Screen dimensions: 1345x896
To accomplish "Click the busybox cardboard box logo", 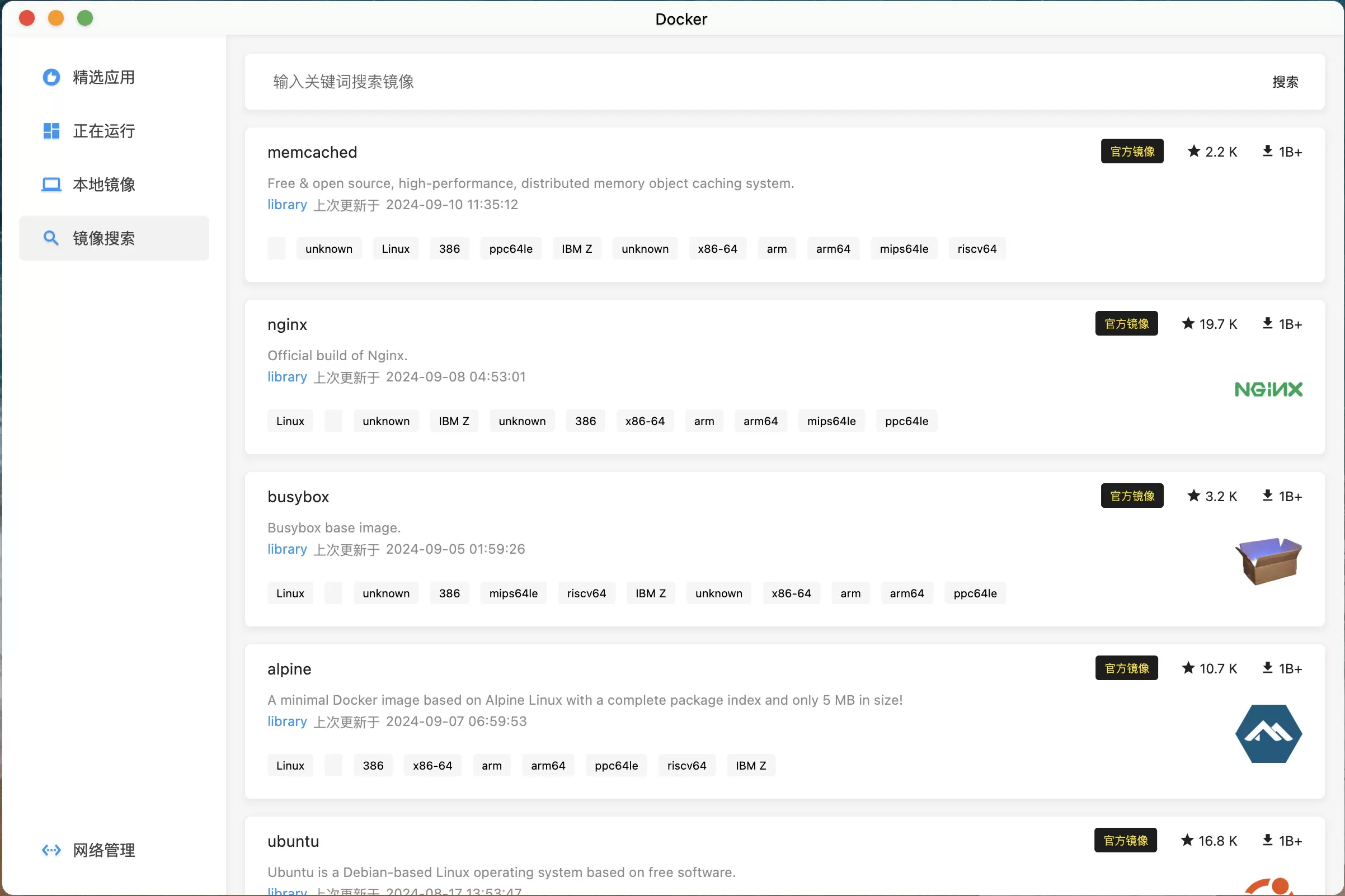I will [1268, 560].
